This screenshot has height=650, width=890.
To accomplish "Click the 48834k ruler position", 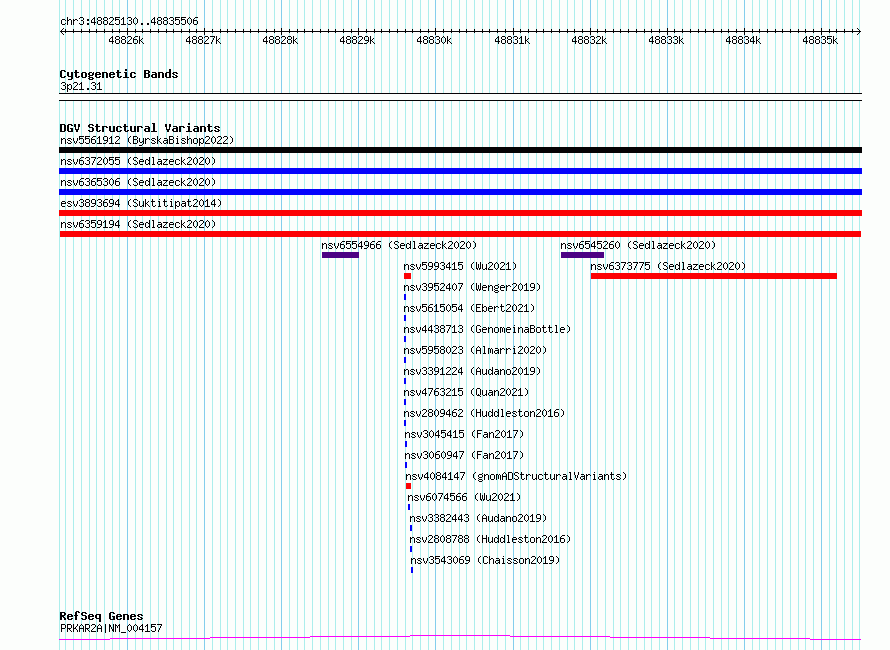I will point(743,40).
